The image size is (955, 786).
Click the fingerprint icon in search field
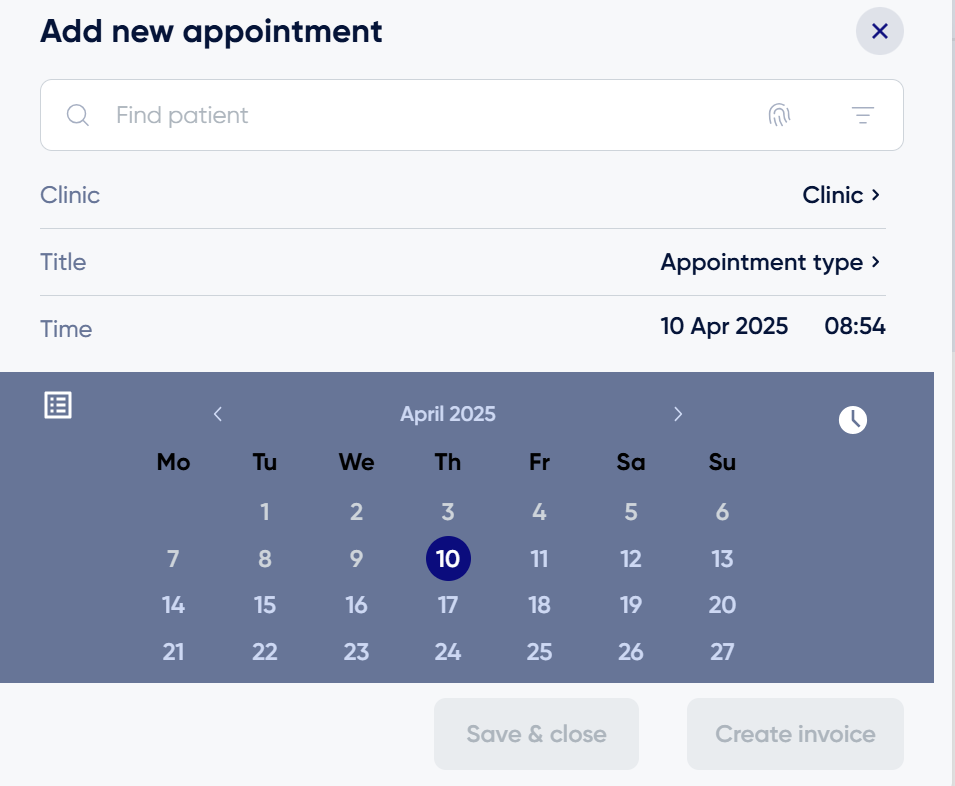pyautogui.click(x=779, y=114)
